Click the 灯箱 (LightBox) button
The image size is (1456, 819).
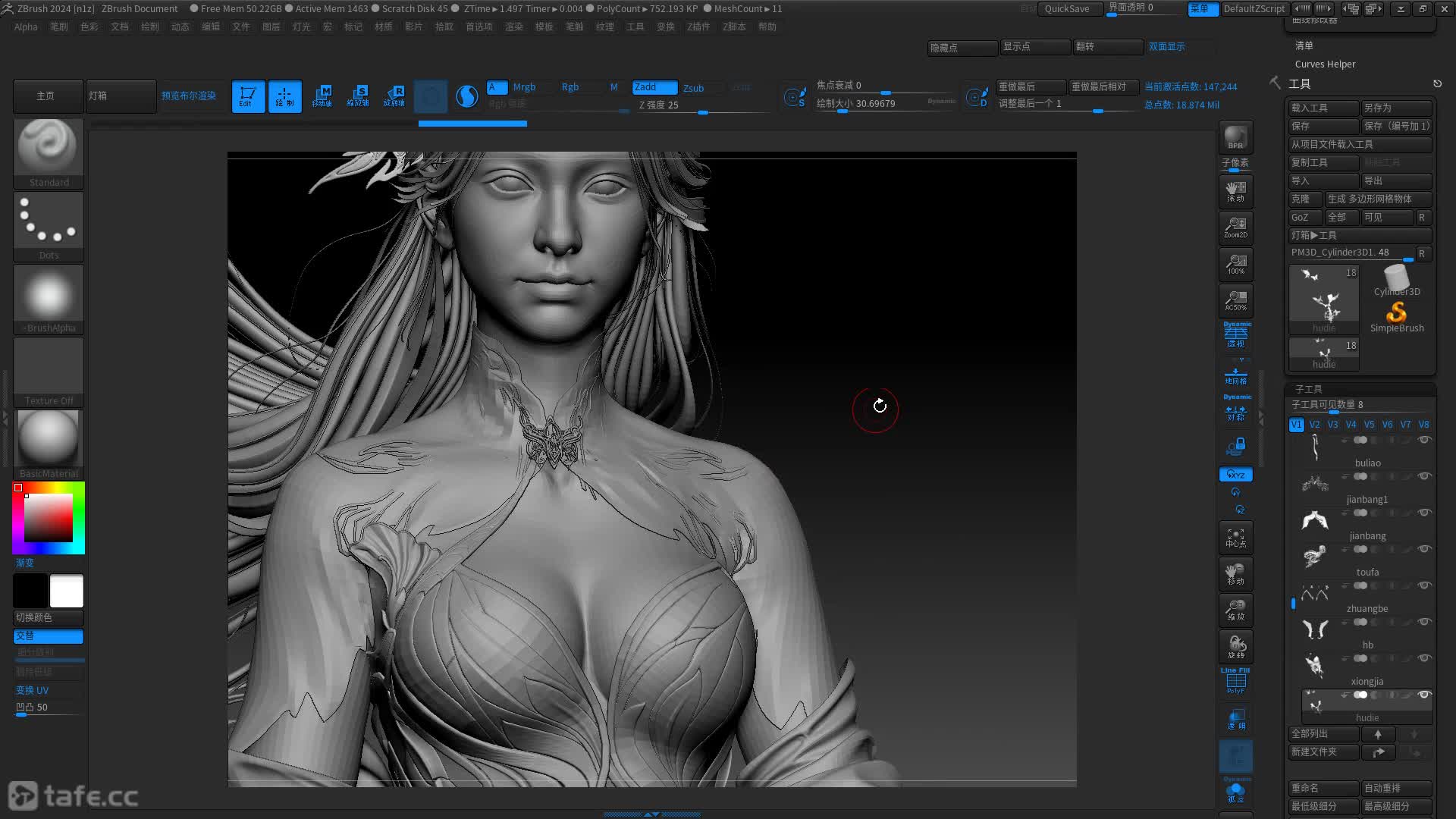coord(121,96)
